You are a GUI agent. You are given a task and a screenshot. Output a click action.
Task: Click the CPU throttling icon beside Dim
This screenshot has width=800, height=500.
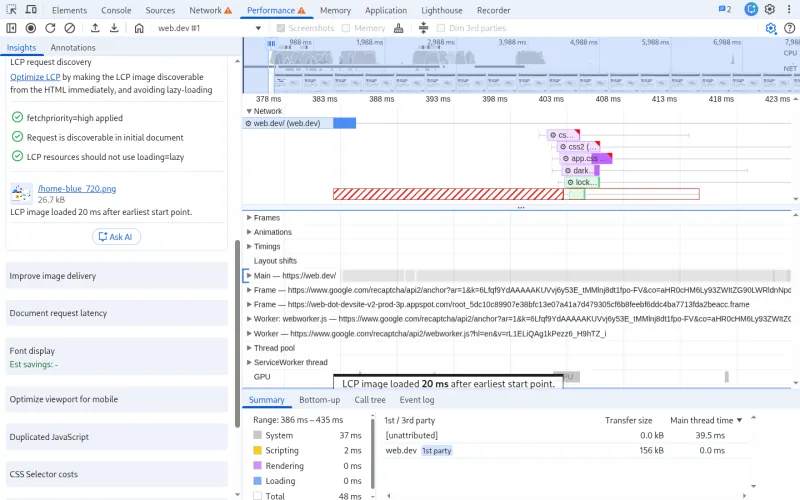pyautogui.click(x=423, y=28)
